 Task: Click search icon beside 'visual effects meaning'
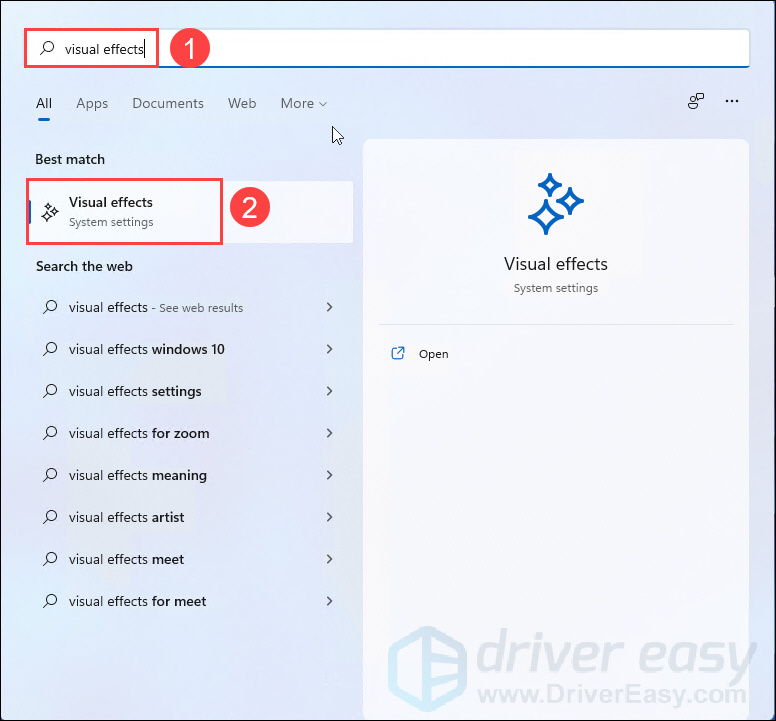(x=50, y=475)
